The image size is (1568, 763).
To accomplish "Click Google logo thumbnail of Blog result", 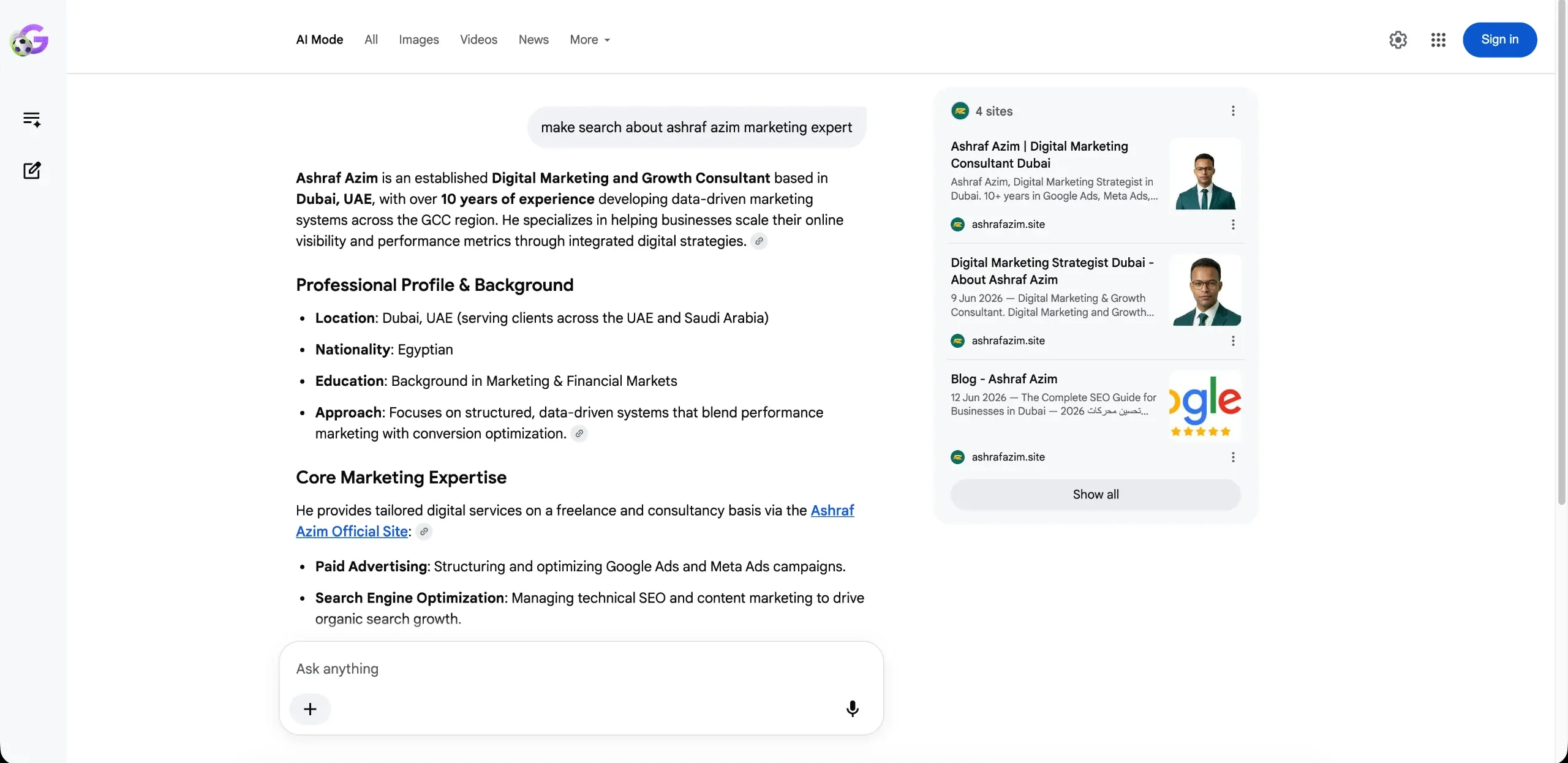I will click(1205, 407).
